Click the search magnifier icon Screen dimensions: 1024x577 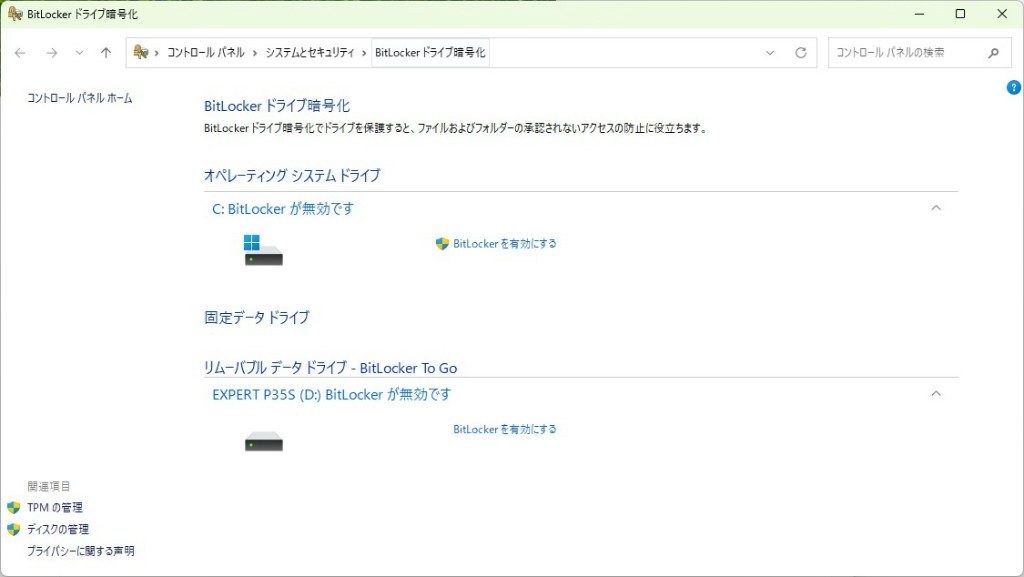pyautogui.click(x=993, y=53)
